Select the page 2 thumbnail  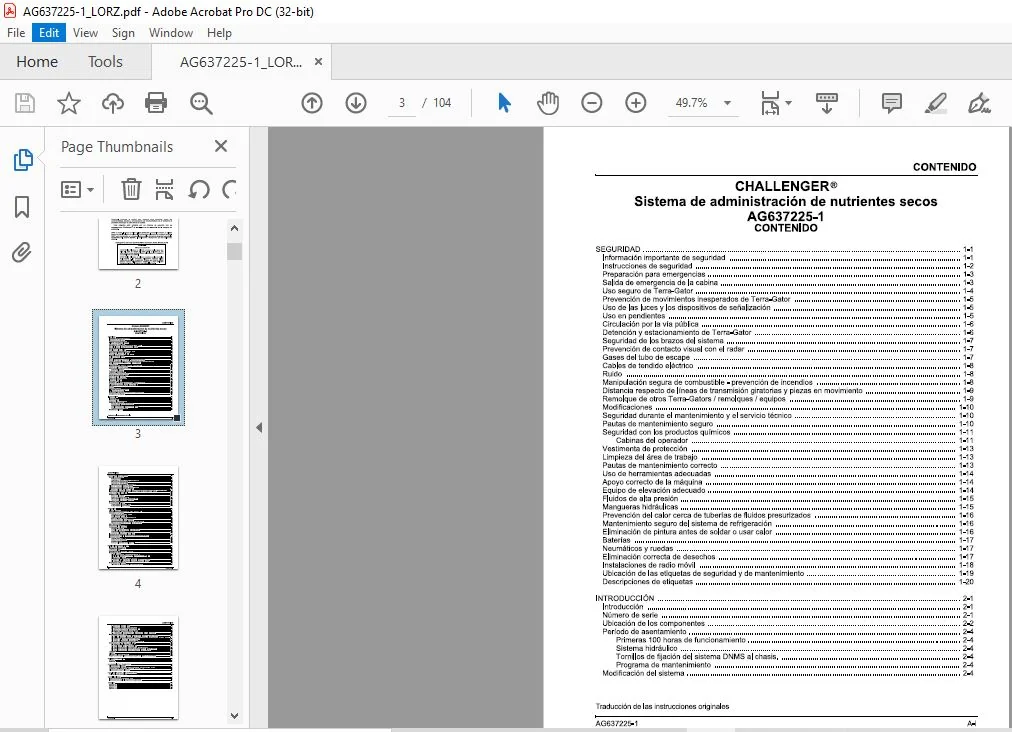(138, 243)
